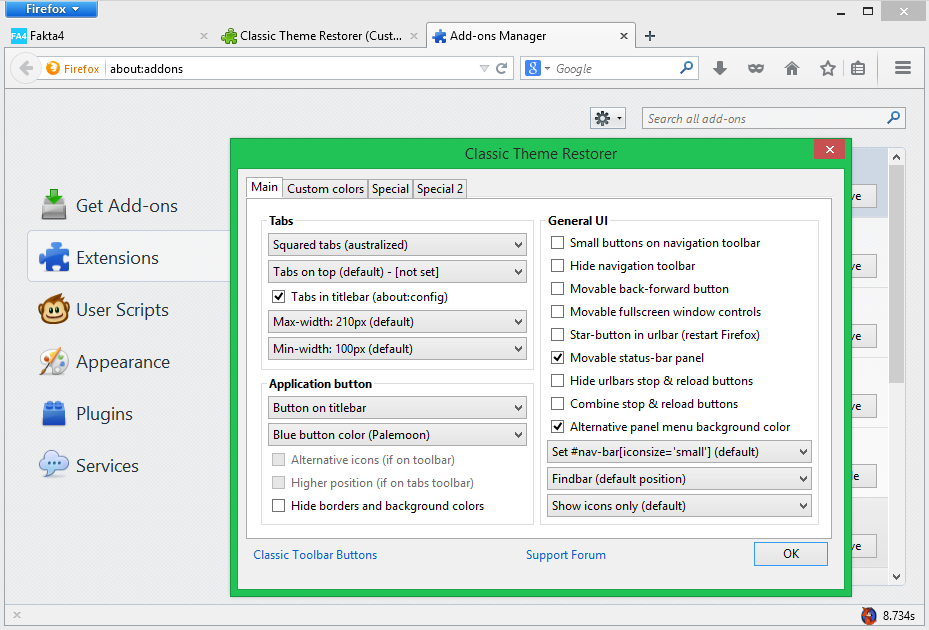Open Set #nav-bar[iconsize='small'] dropdown
929x630 pixels.
point(679,452)
